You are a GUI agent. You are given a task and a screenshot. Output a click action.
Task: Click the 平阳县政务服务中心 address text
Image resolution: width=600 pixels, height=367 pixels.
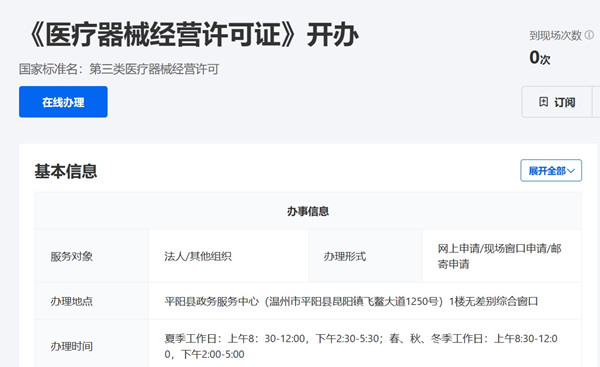click(x=351, y=301)
